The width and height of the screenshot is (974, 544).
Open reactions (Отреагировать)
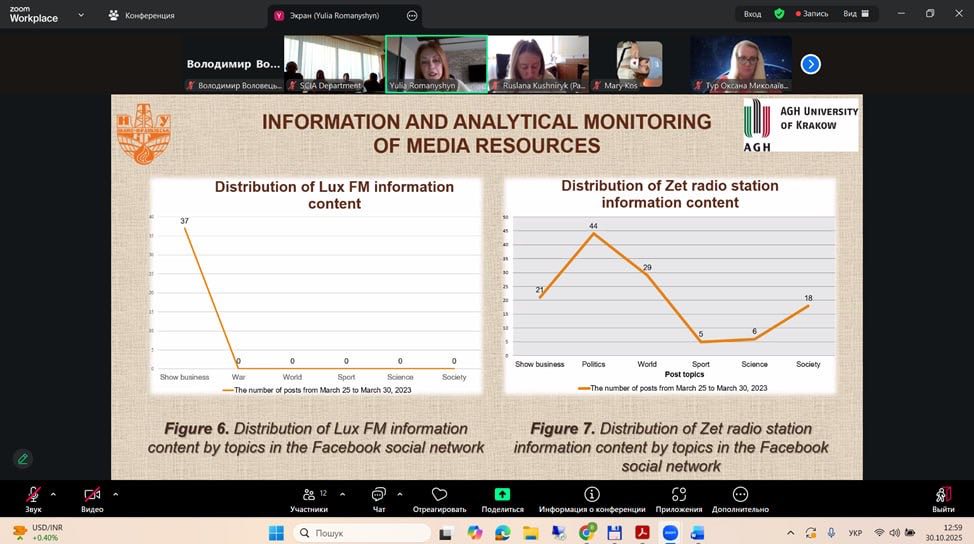pyautogui.click(x=439, y=495)
